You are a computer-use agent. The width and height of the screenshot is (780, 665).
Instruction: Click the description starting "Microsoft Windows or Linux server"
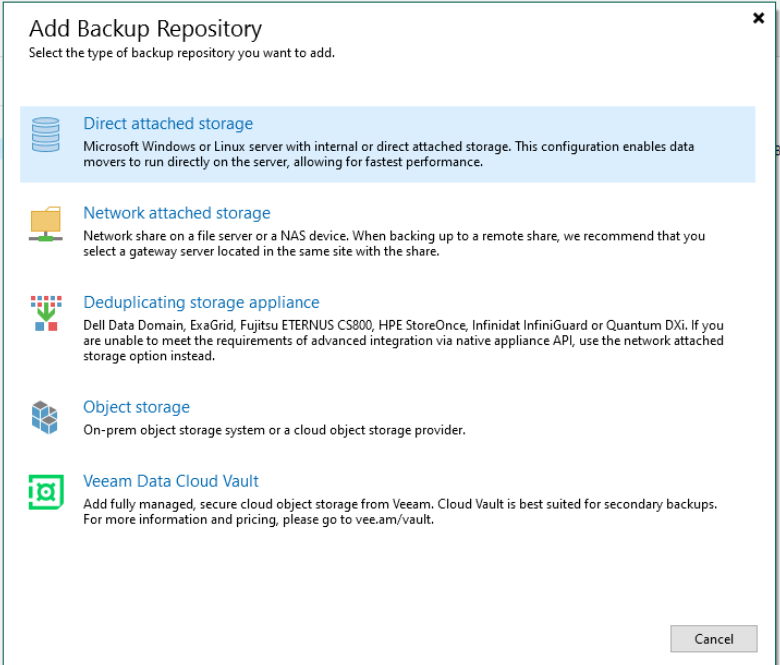point(389,154)
